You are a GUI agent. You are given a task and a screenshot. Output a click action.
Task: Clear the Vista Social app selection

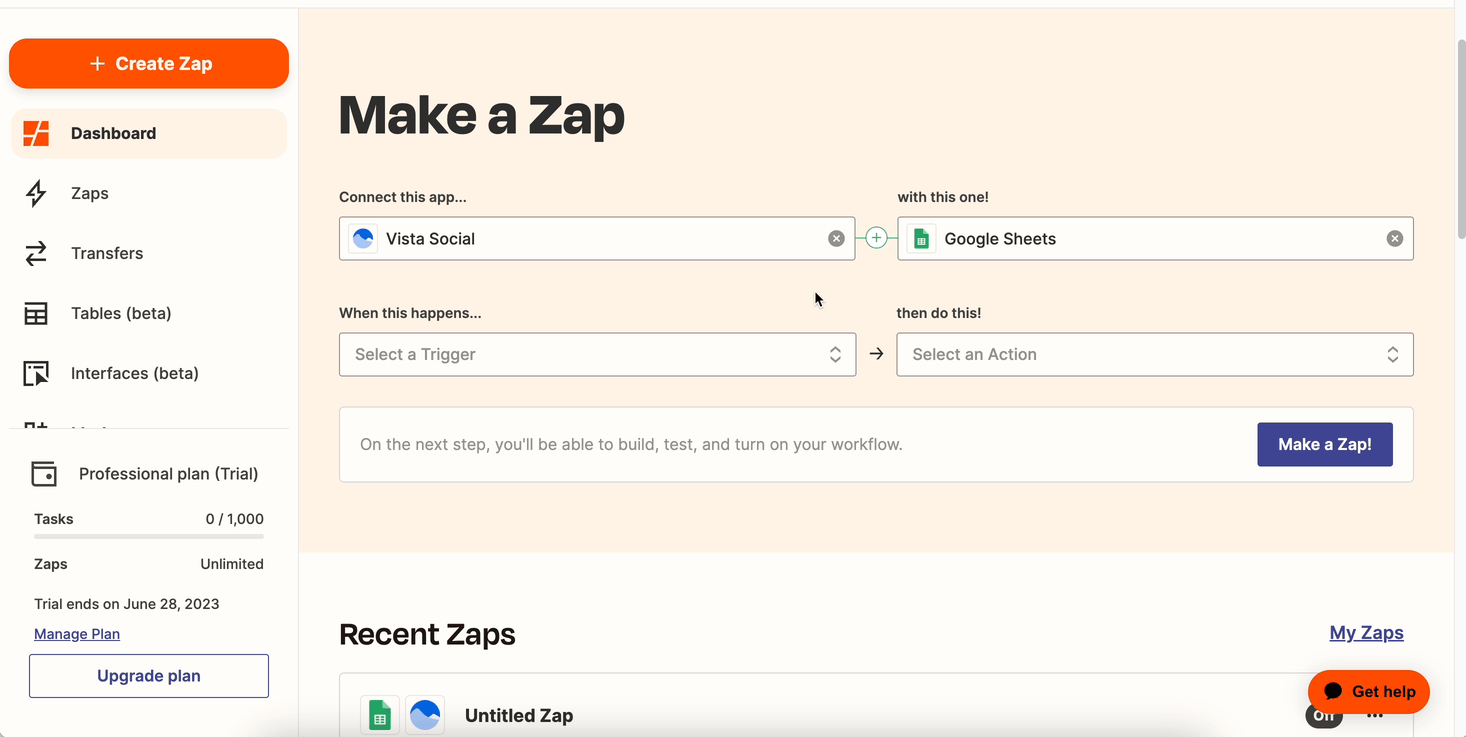(836, 238)
